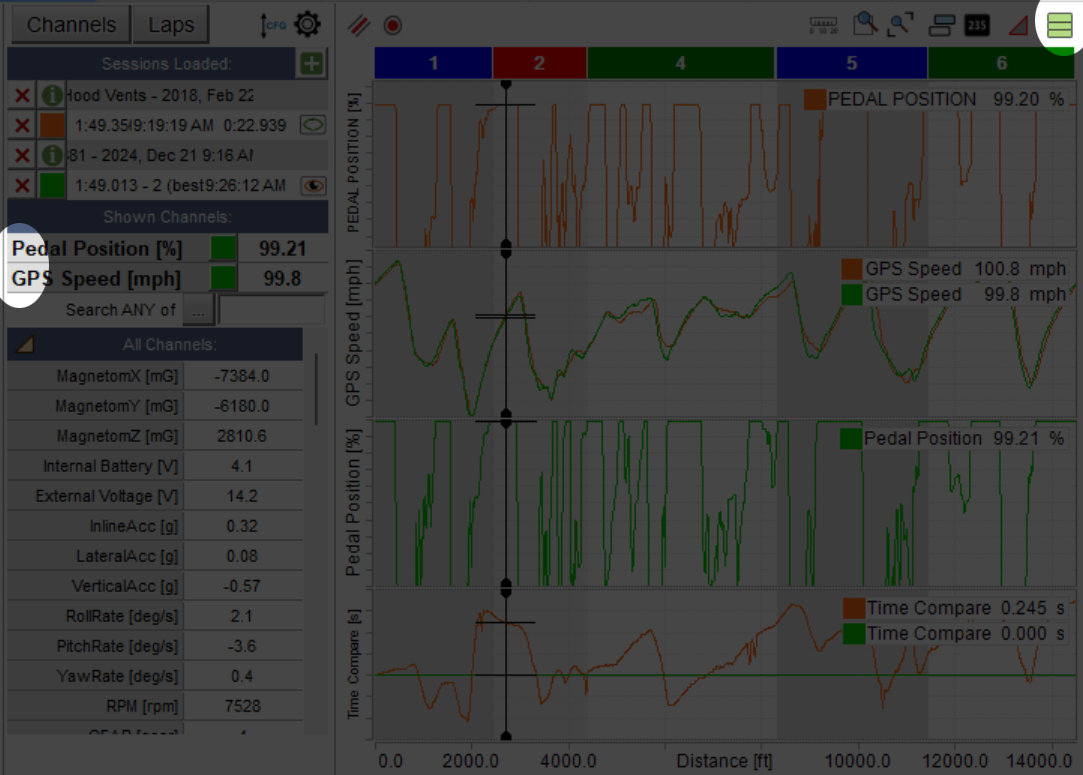Remove the 1:49.013 best lap row
1083x775 pixels.
[x=22, y=185]
